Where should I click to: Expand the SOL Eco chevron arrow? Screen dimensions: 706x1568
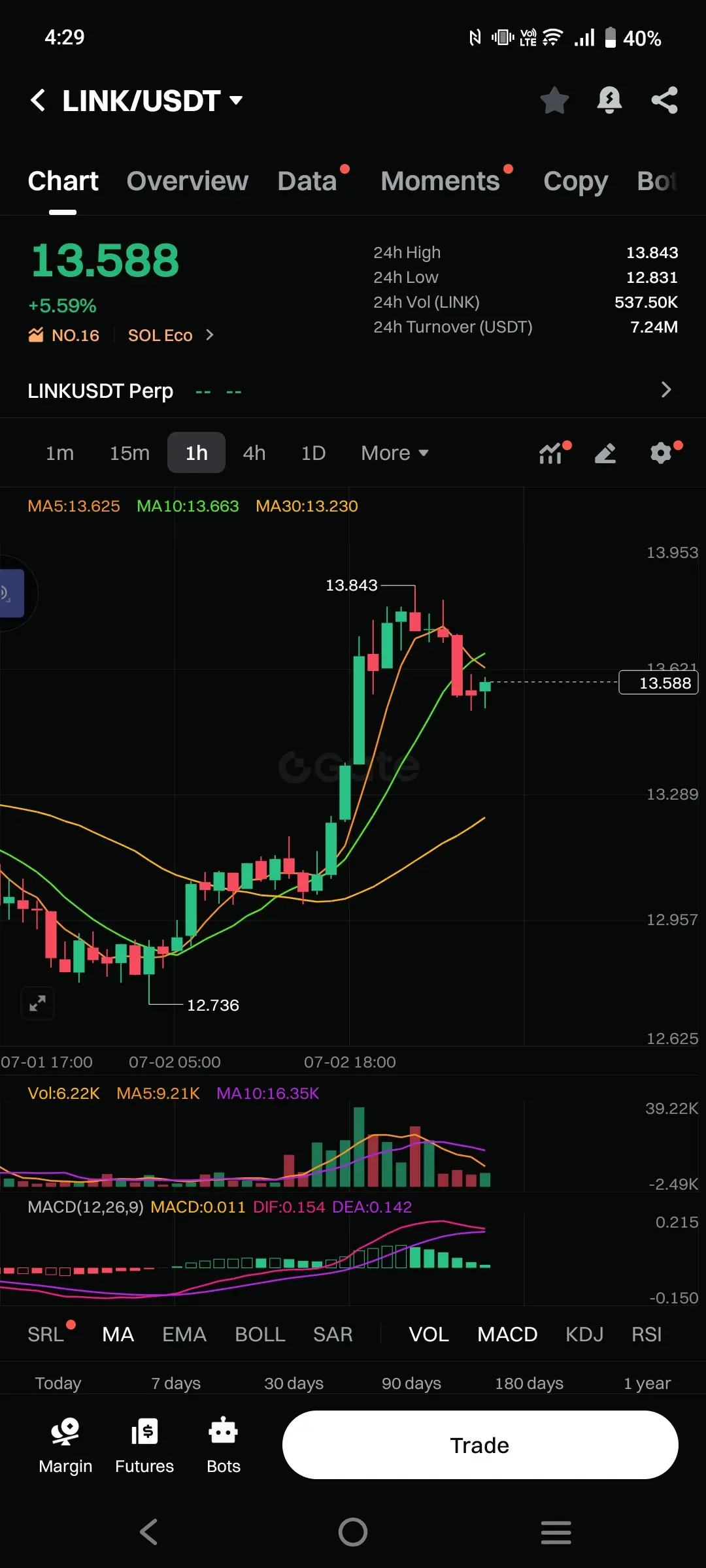point(209,335)
